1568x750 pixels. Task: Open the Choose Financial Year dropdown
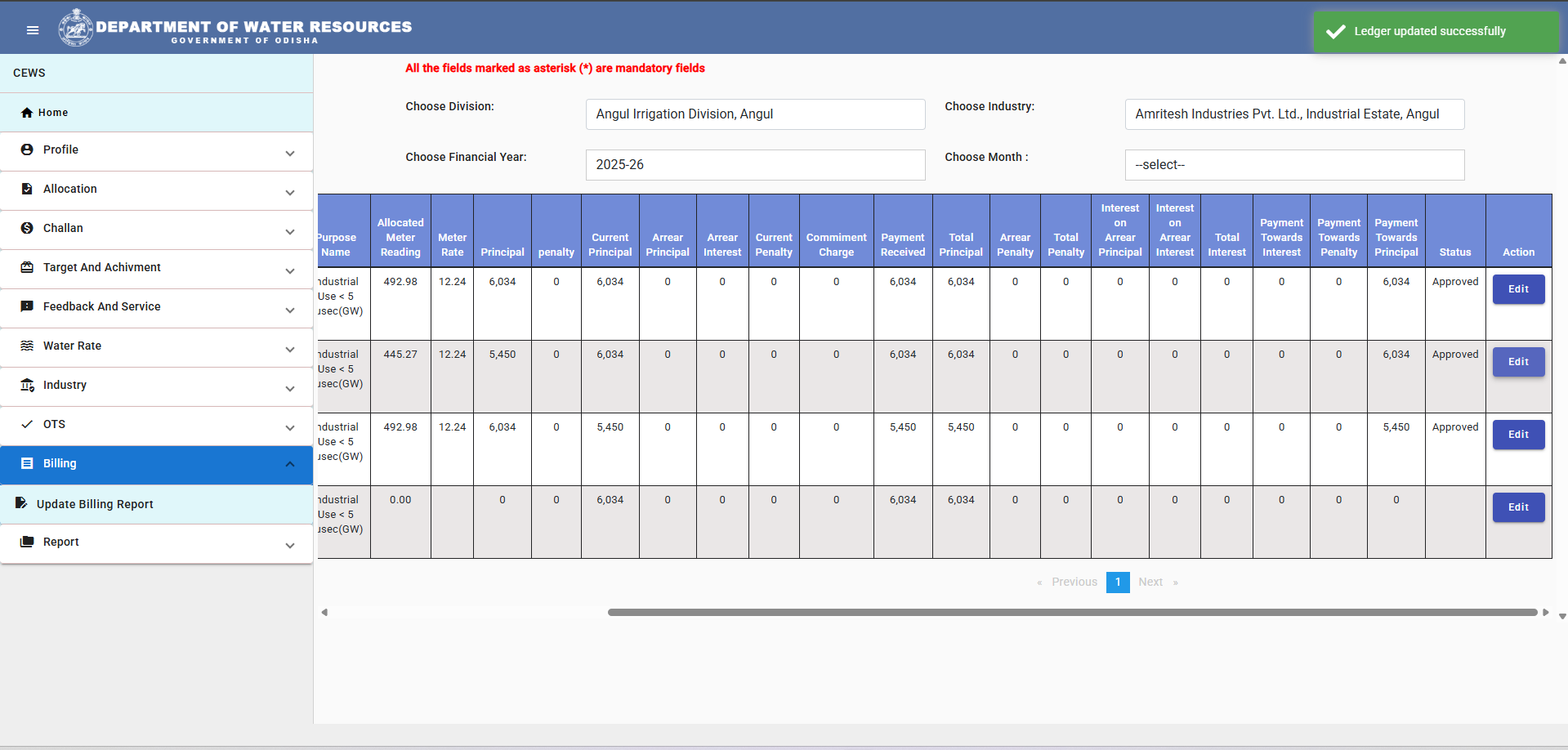point(755,165)
